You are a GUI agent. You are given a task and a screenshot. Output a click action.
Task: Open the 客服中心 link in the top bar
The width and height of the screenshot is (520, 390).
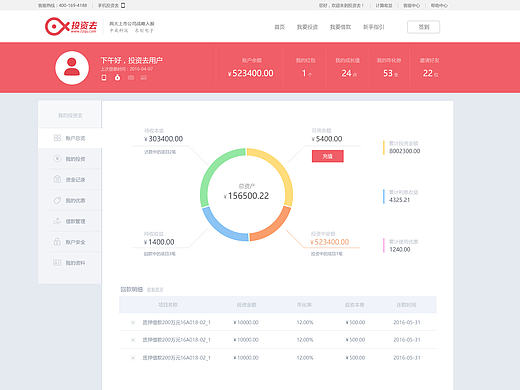tap(412, 5)
